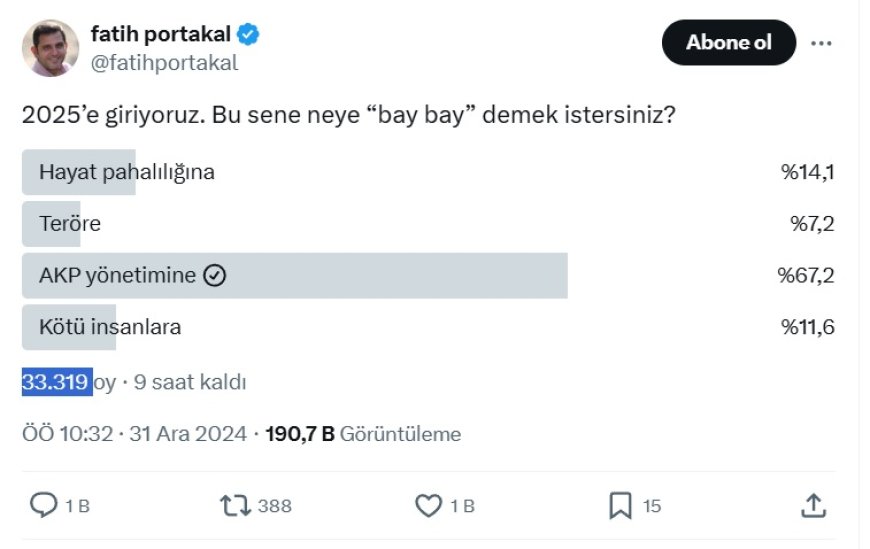The image size is (870, 549).
Task: Like the tweet with heart icon
Action: [428, 506]
